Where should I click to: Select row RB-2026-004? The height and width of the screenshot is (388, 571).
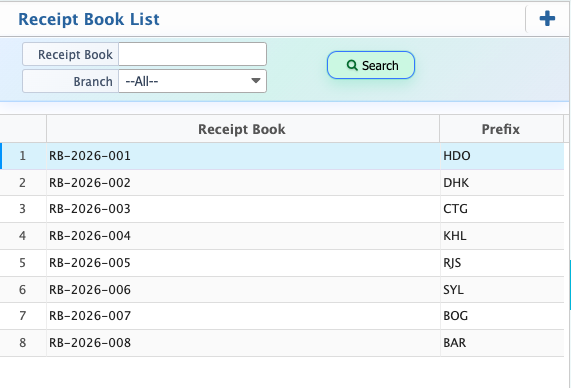coord(282,236)
